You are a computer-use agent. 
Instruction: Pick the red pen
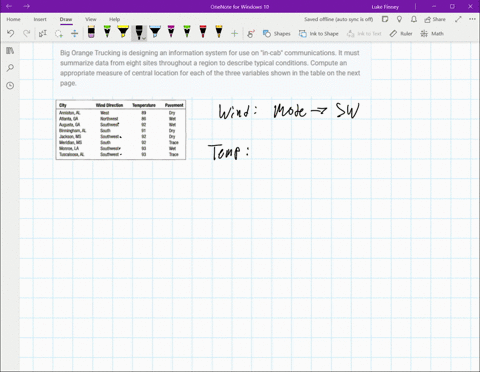pos(203,32)
